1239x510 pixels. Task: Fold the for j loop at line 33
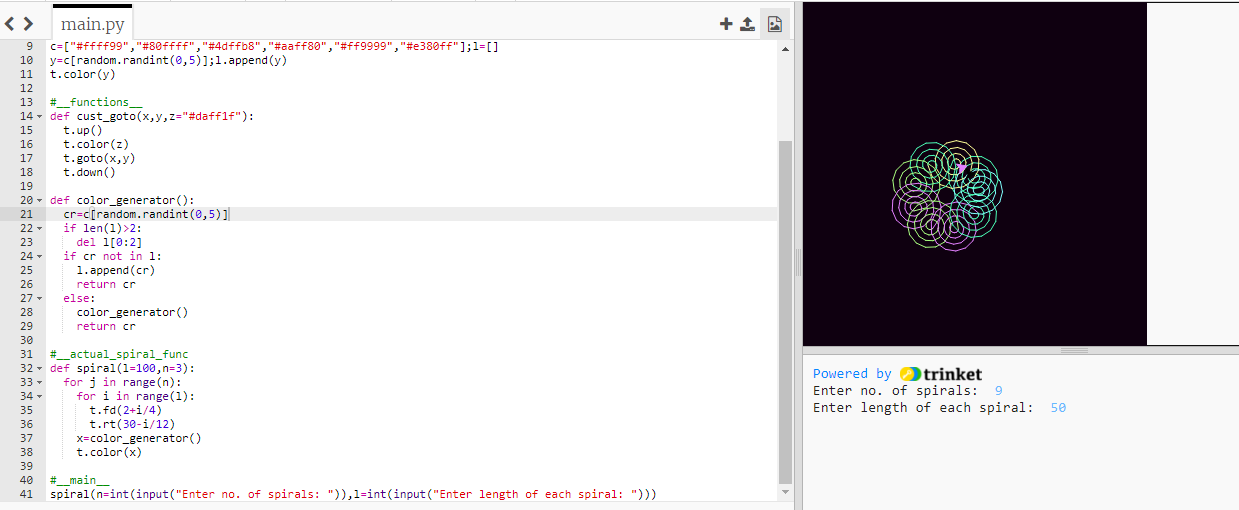point(39,382)
